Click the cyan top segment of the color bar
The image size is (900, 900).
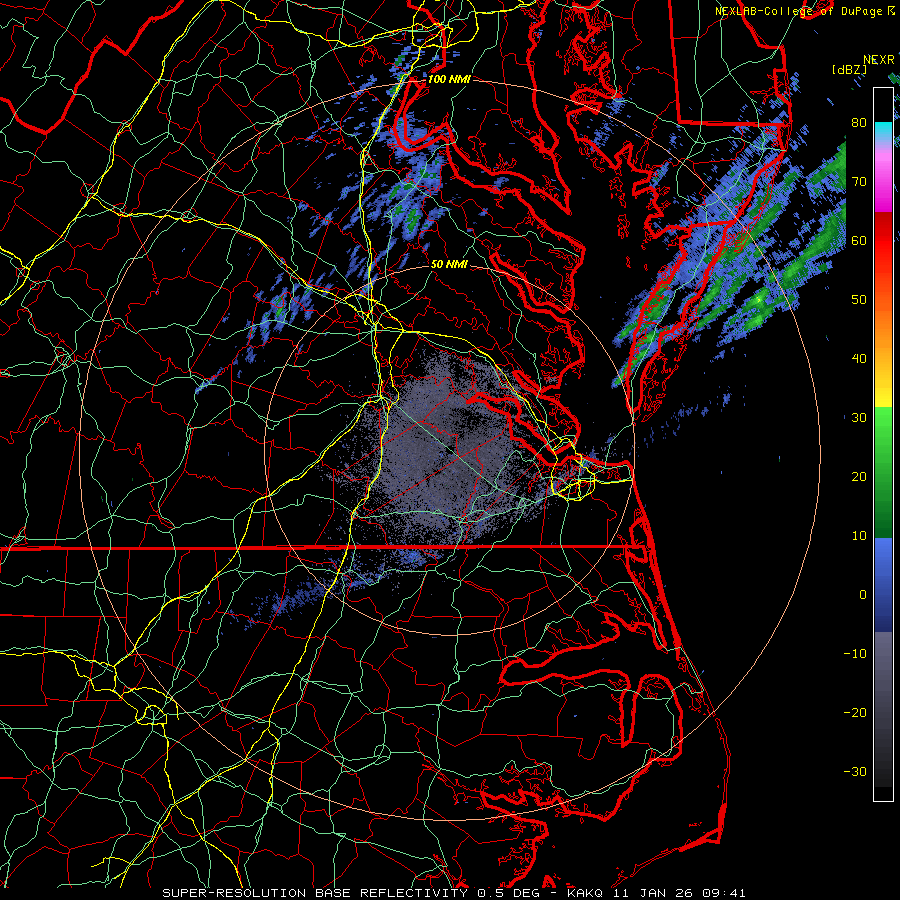click(x=883, y=132)
